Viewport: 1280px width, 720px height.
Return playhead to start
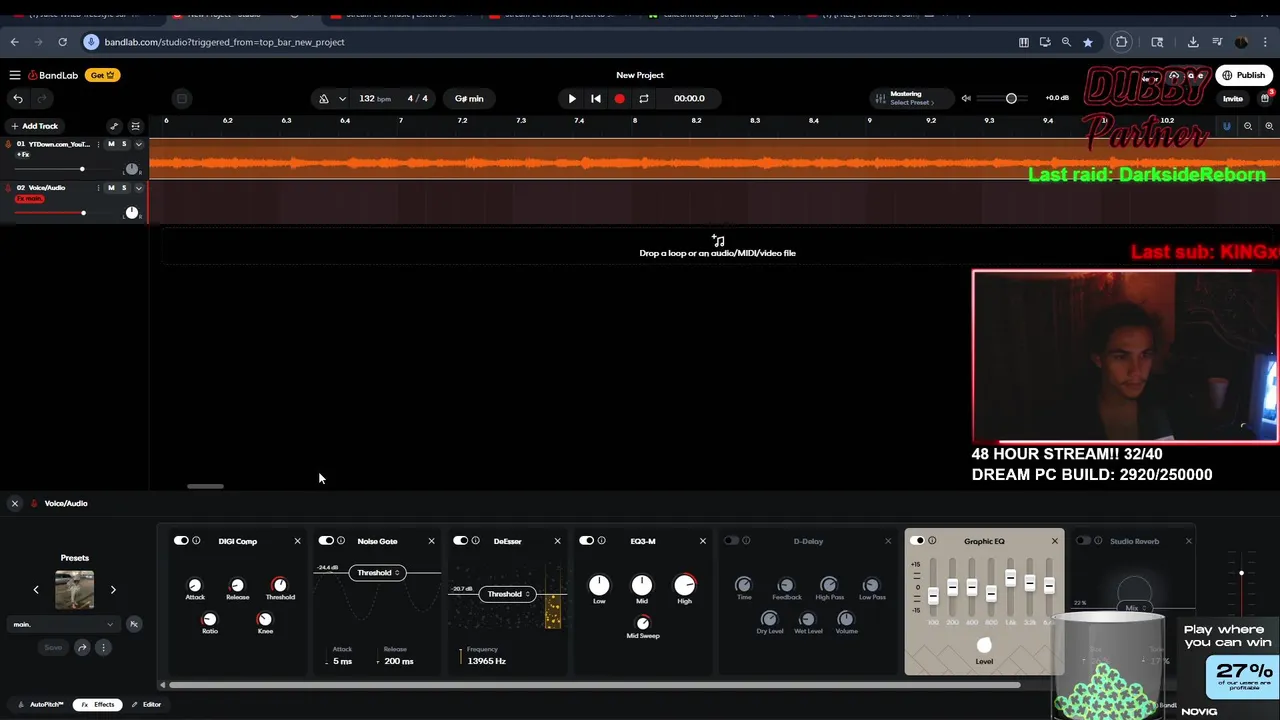[x=596, y=98]
